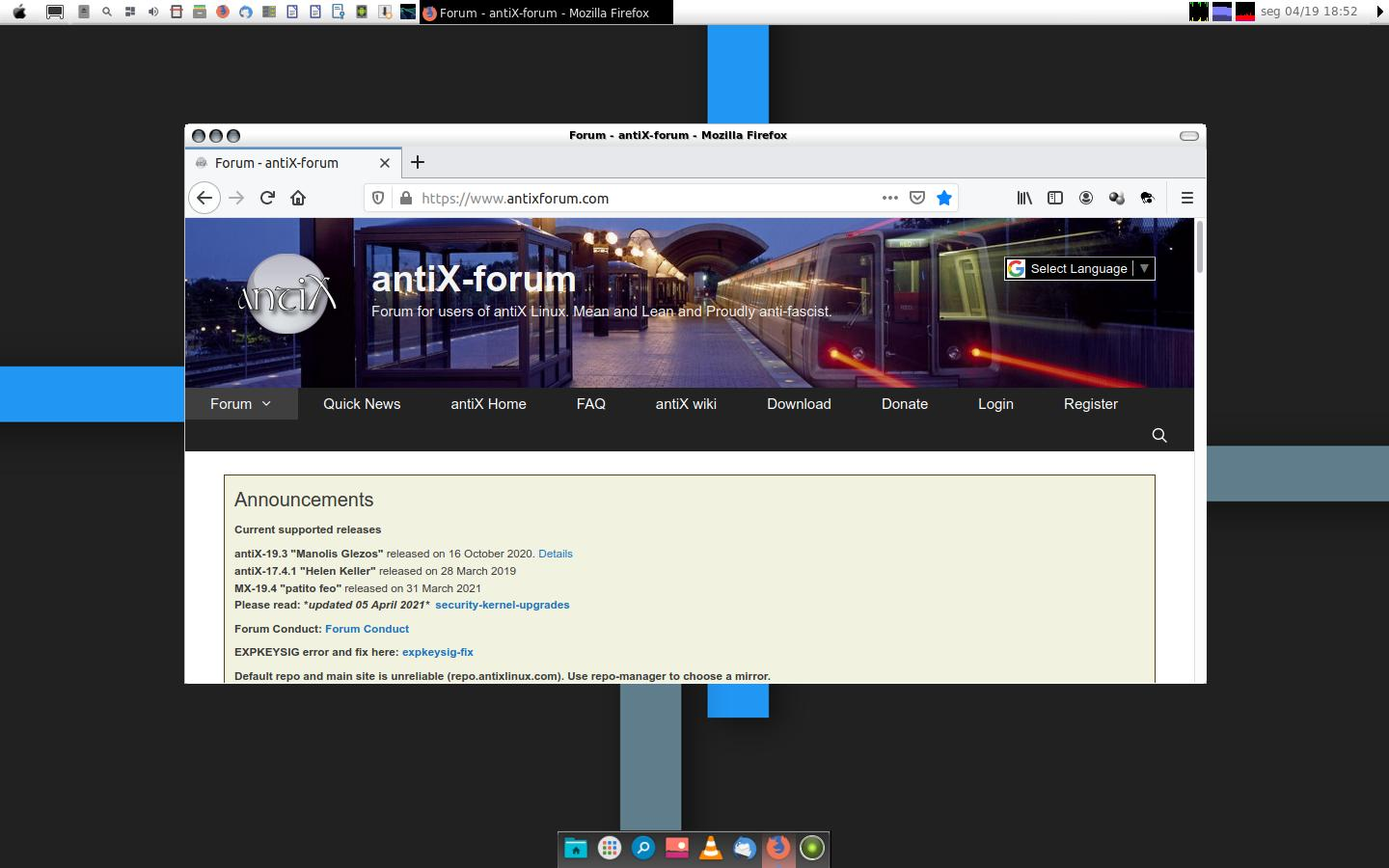This screenshot has height=868, width=1389.
Task: Save the page to Pocket
Action: coord(917,198)
